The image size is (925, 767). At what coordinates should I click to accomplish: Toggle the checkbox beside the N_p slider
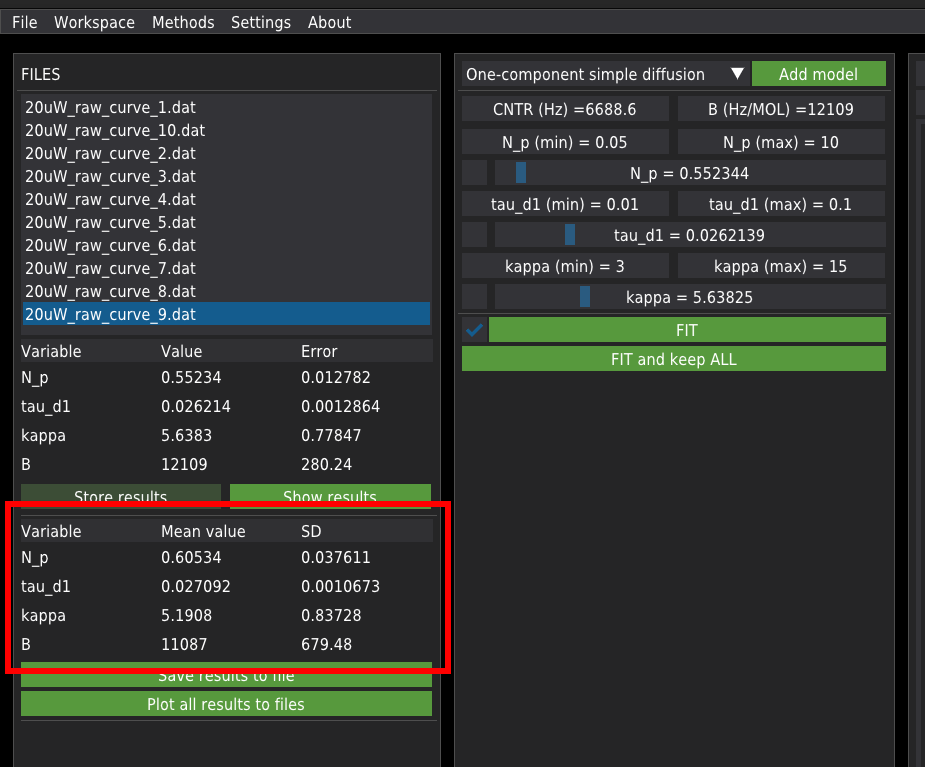(475, 173)
